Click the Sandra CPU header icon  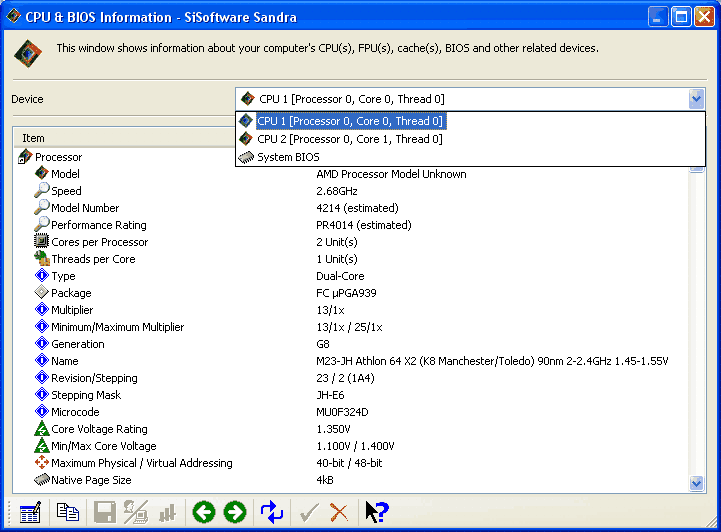[28, 53]
